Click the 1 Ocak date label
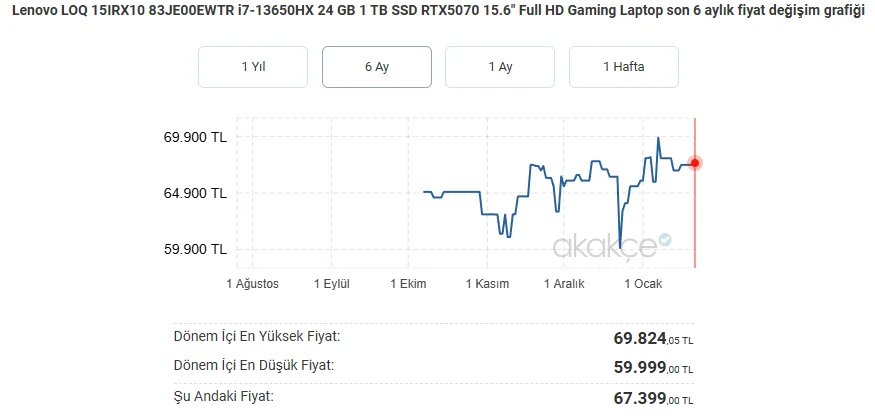 click(x=643, y=284)
